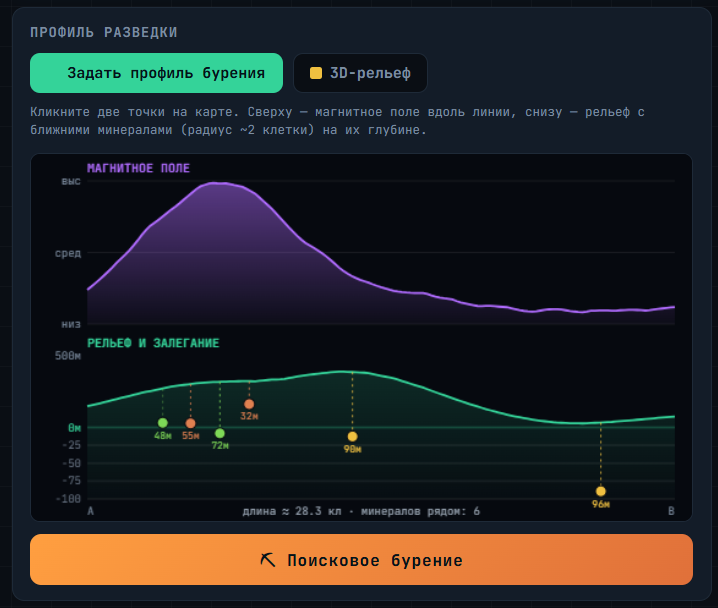Screen dimensions: 718x608
Task: Click the pickaxe icon on Поисковое бурение
Action: [x=268, y=560]
